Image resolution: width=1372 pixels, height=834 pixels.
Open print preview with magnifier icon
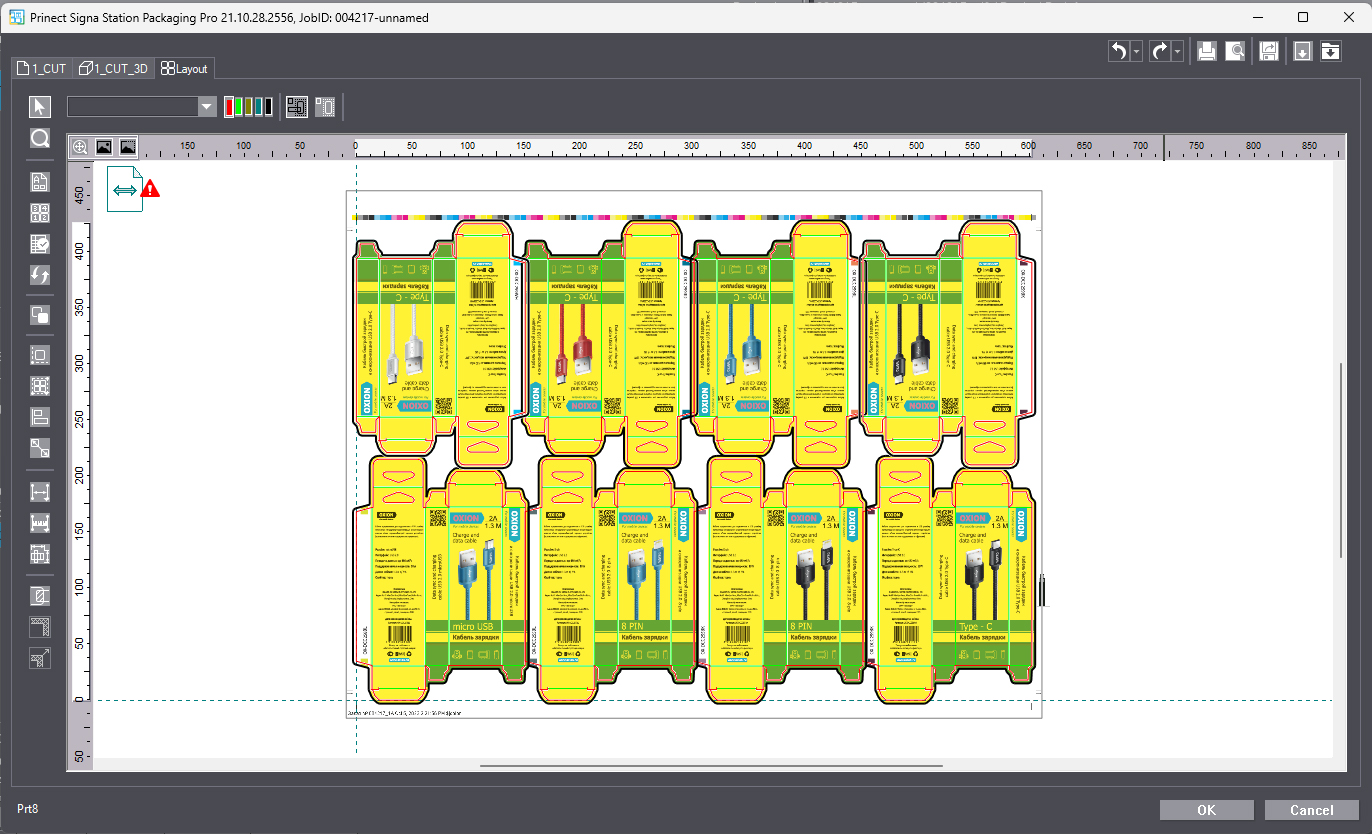pyautogui.click(x=1237, y=51)
